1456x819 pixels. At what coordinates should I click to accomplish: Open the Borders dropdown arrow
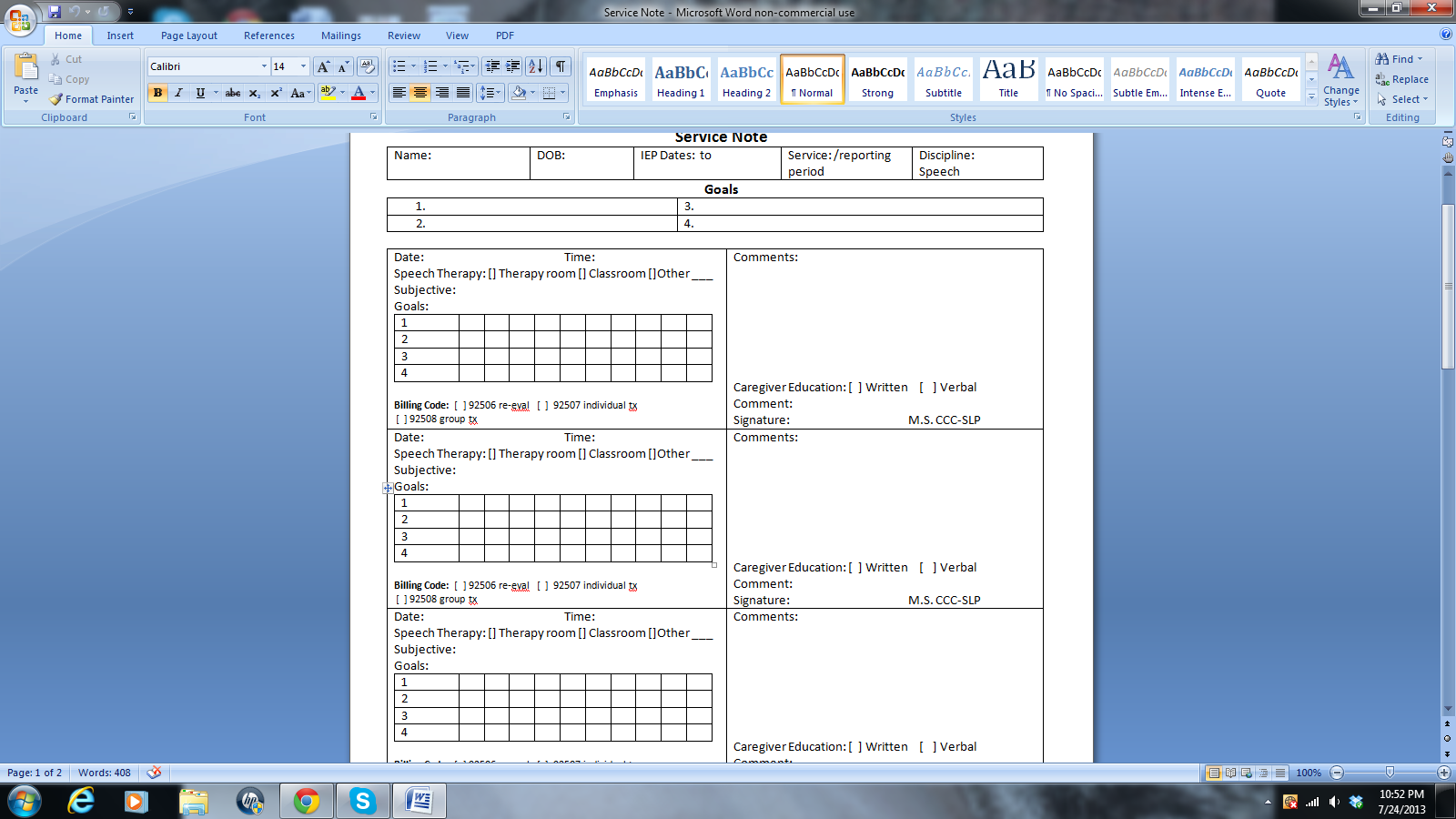(563, 93)
